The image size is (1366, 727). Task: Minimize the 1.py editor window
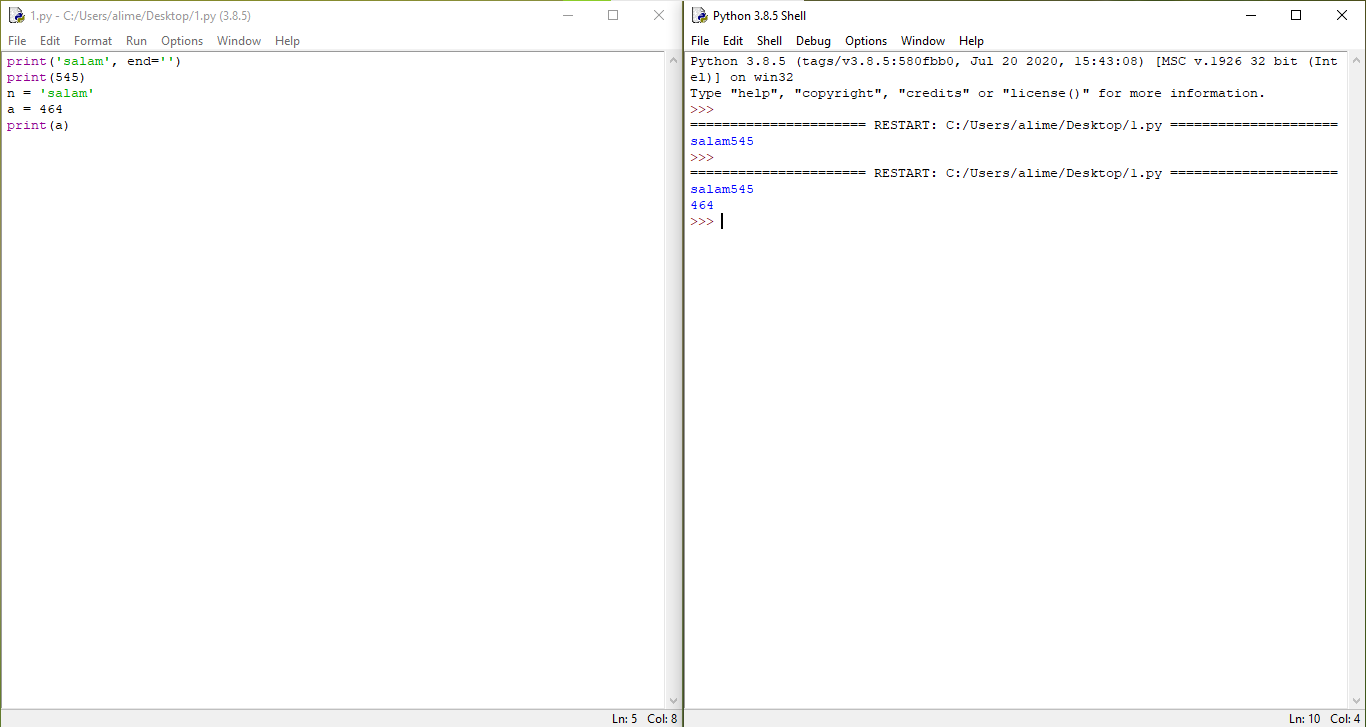pos(567,16)
